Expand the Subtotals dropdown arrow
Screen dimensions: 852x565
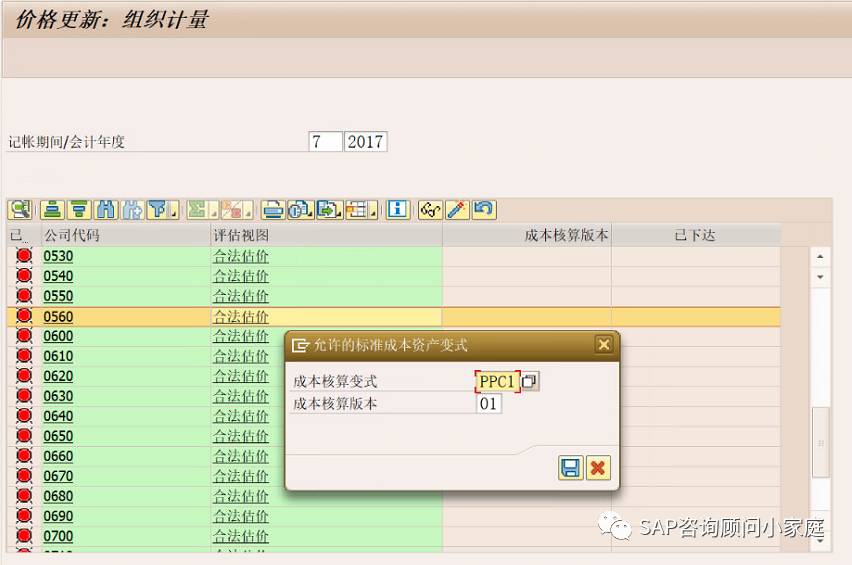pos(248,212)
